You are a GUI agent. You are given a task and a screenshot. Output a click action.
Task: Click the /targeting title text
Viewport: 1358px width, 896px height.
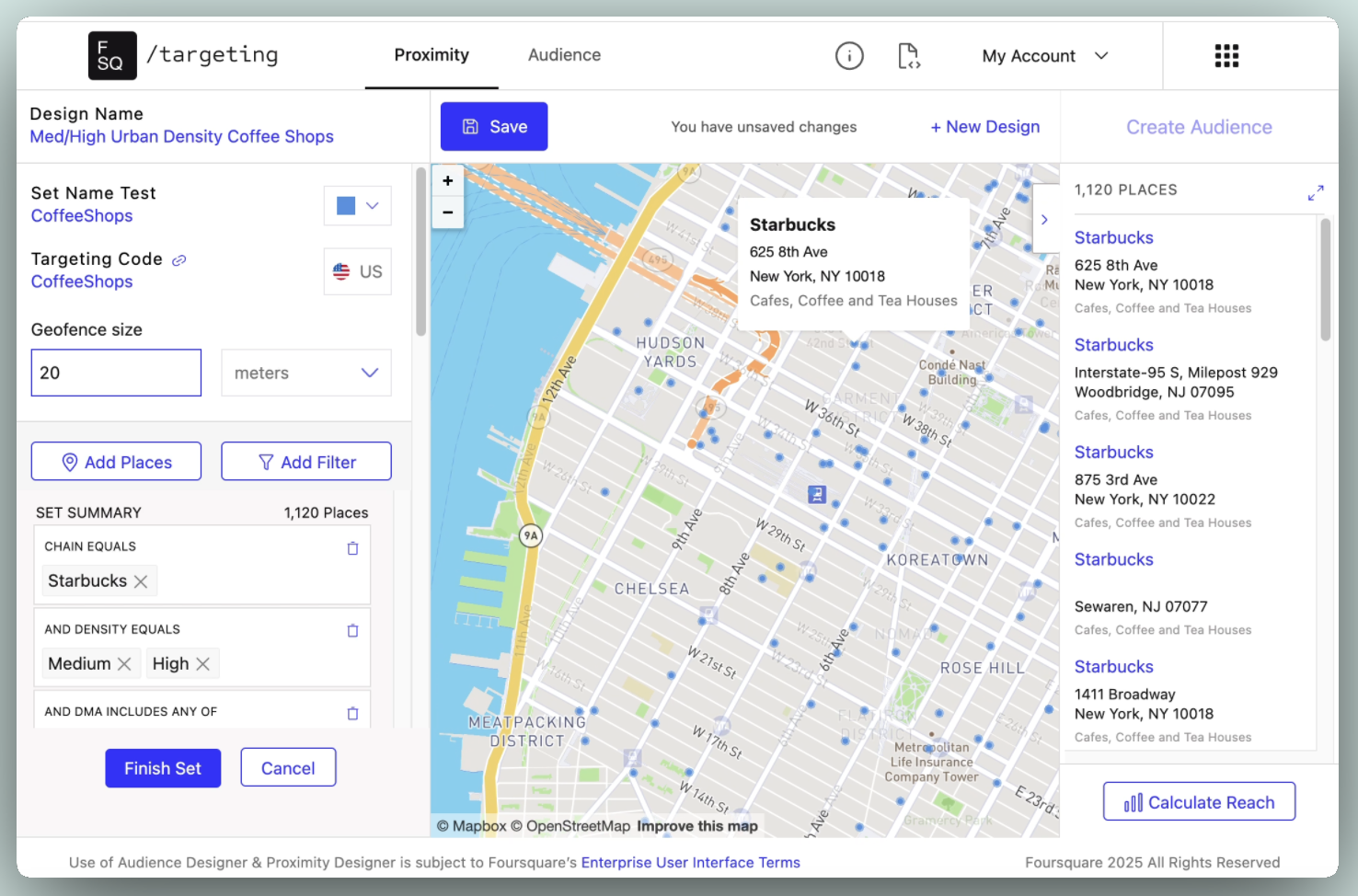[213, 55]
